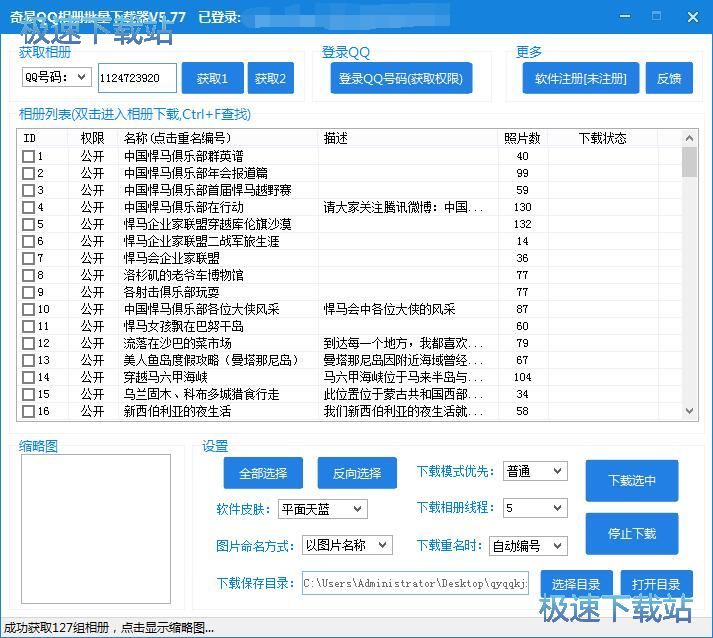Image resolution: width=713 pixels, height=638 pixels.
Task: Tick the checkbox for album row 16
Action: point(28,411)
